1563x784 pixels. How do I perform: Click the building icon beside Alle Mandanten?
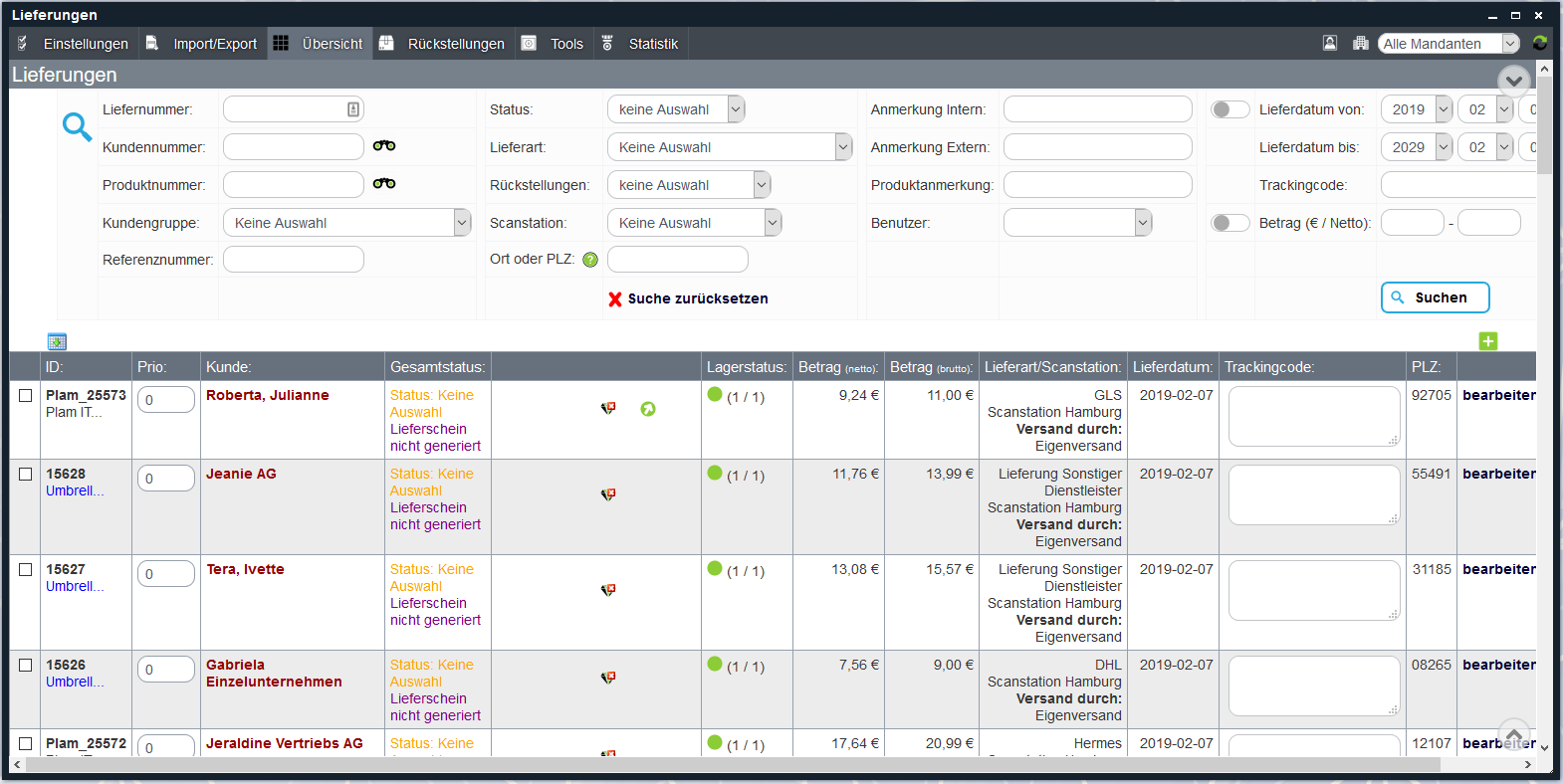[1361, 43]
